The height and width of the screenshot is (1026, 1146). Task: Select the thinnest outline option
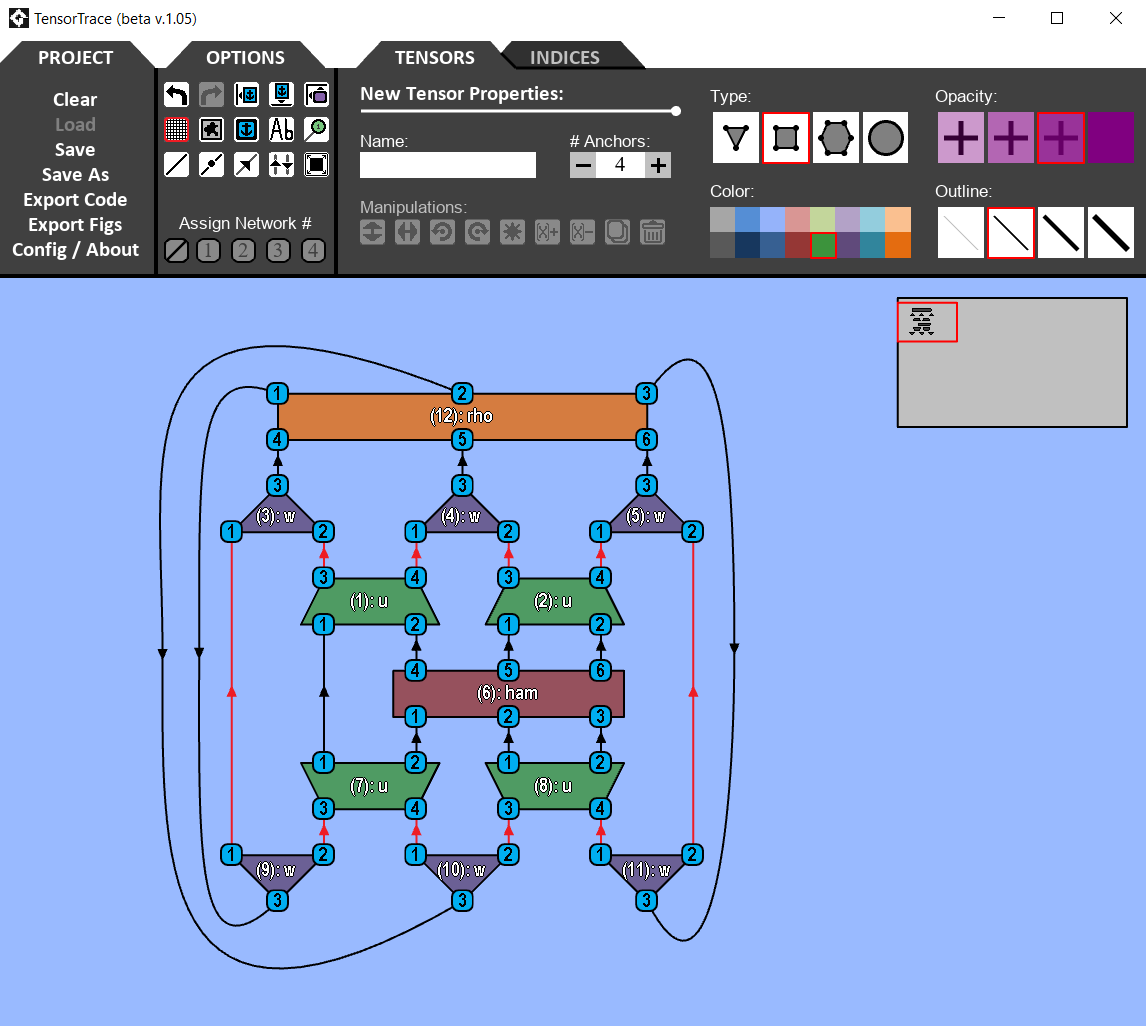961,233
